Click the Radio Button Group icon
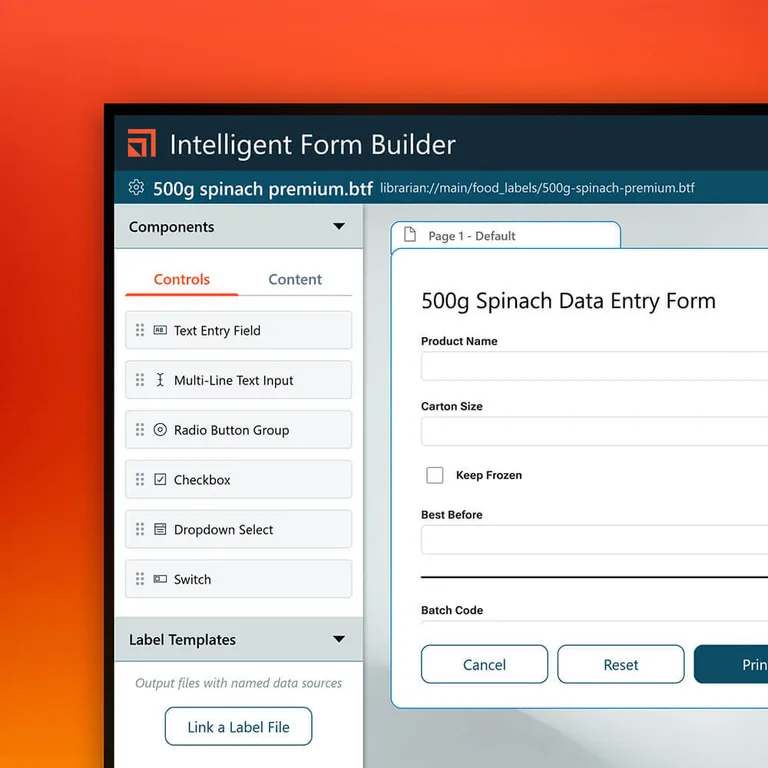Screen dimensions: 768x768 (160, 430)
